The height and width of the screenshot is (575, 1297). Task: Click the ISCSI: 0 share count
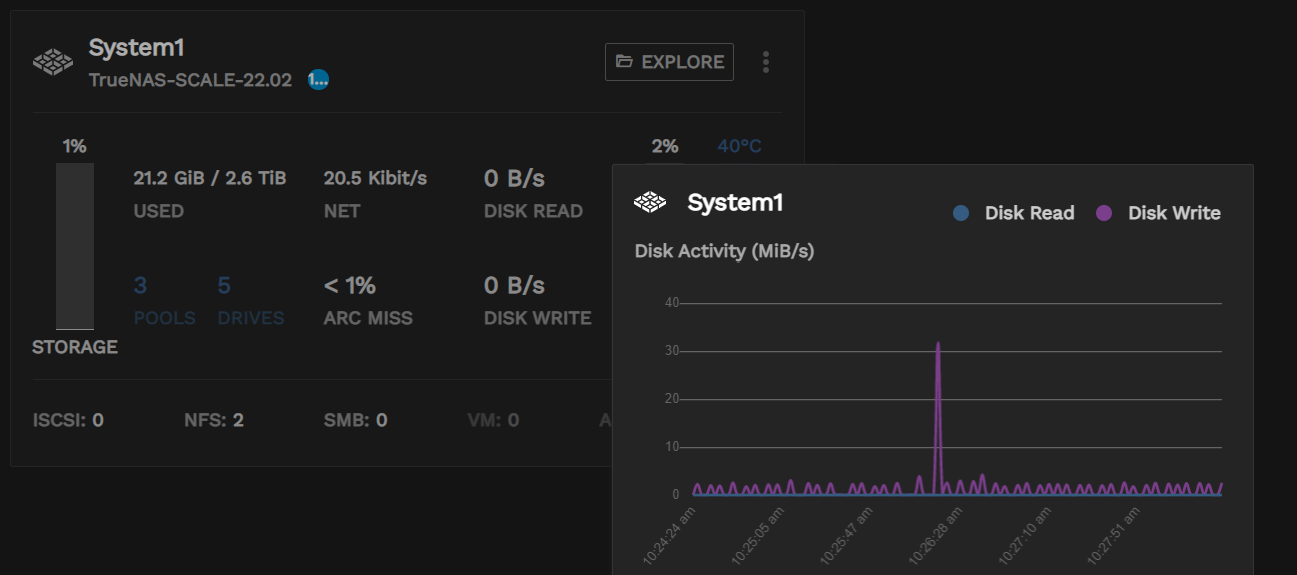[x=68, y=420]
